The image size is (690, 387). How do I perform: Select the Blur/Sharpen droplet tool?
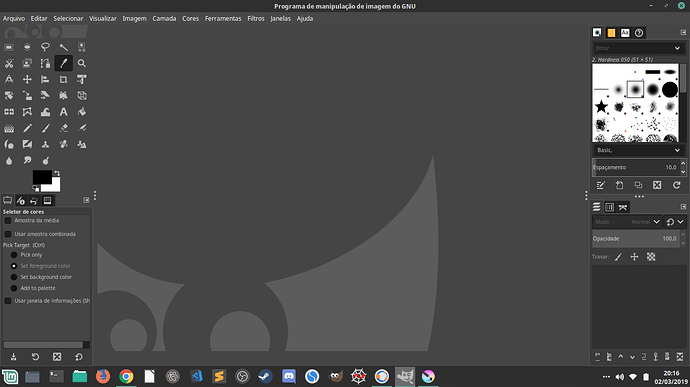(9, 160)
